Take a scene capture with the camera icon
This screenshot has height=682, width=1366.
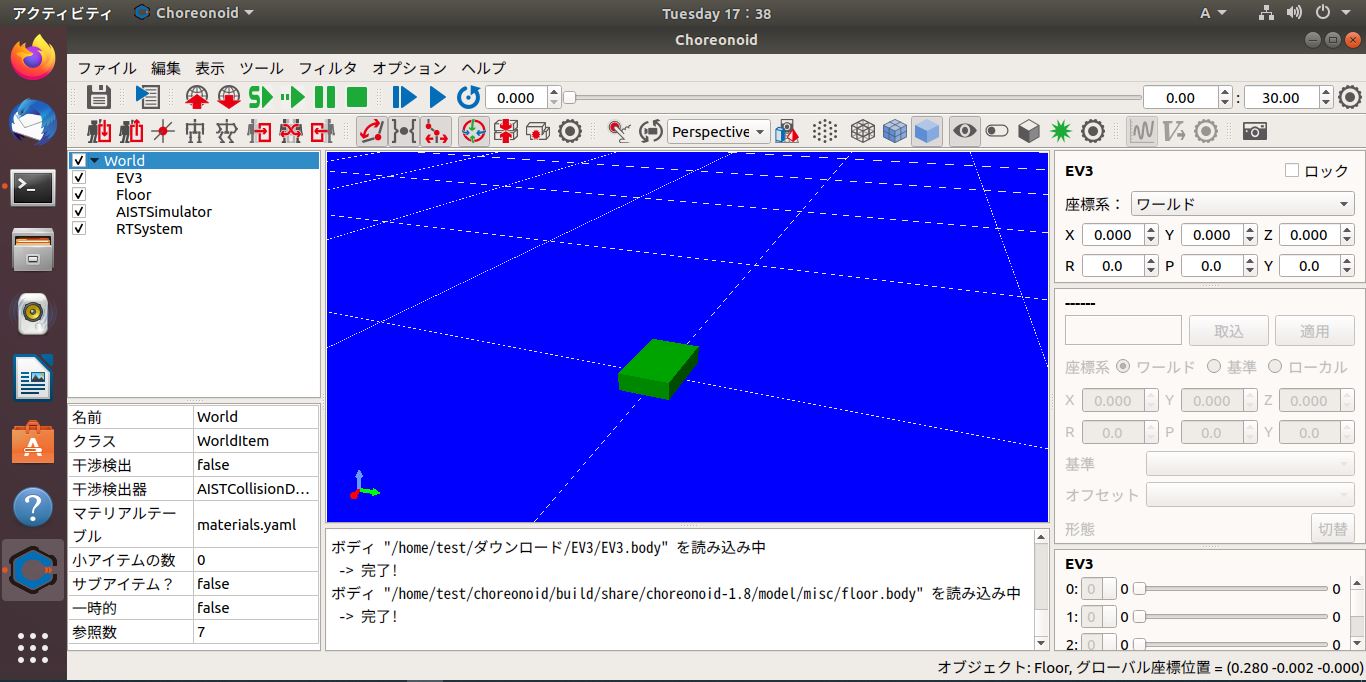(1254, 131)
